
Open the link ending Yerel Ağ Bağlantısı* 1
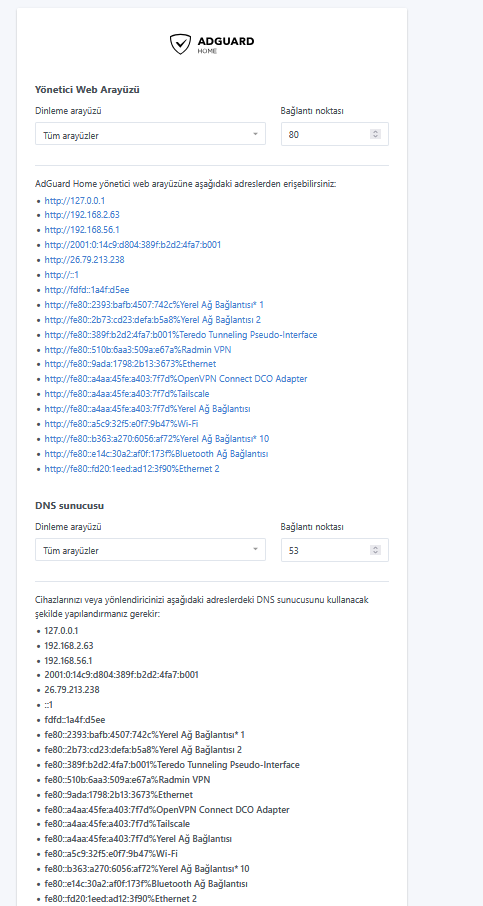coord(154,305)
